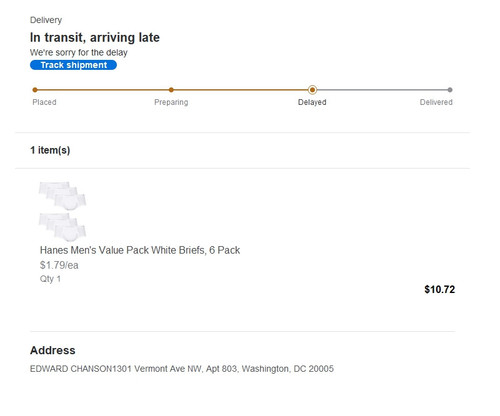Open the upper briefs product image

[62, 196]
